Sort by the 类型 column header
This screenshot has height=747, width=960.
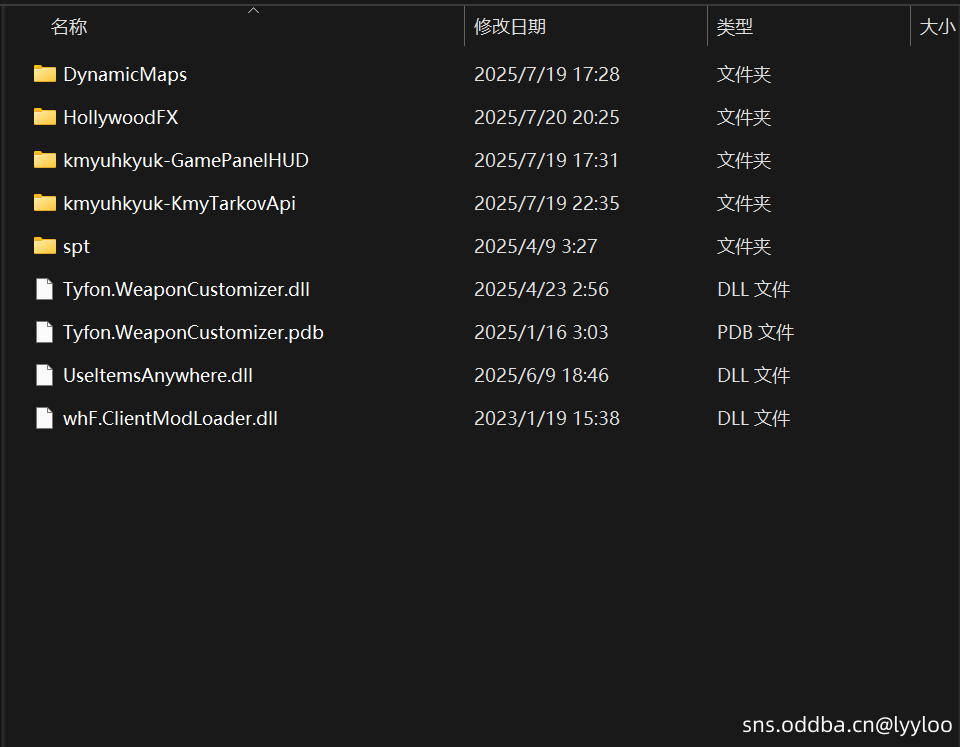click(734, 27)
